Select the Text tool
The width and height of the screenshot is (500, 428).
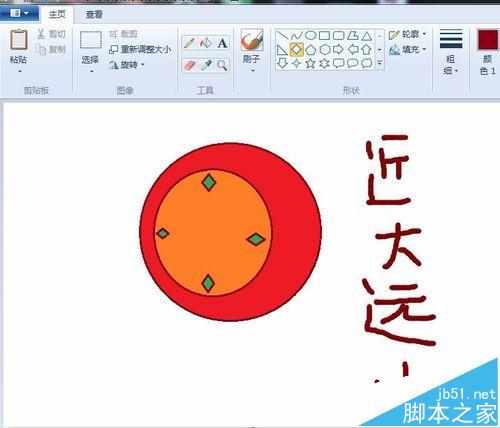click(x=222, y=43)
